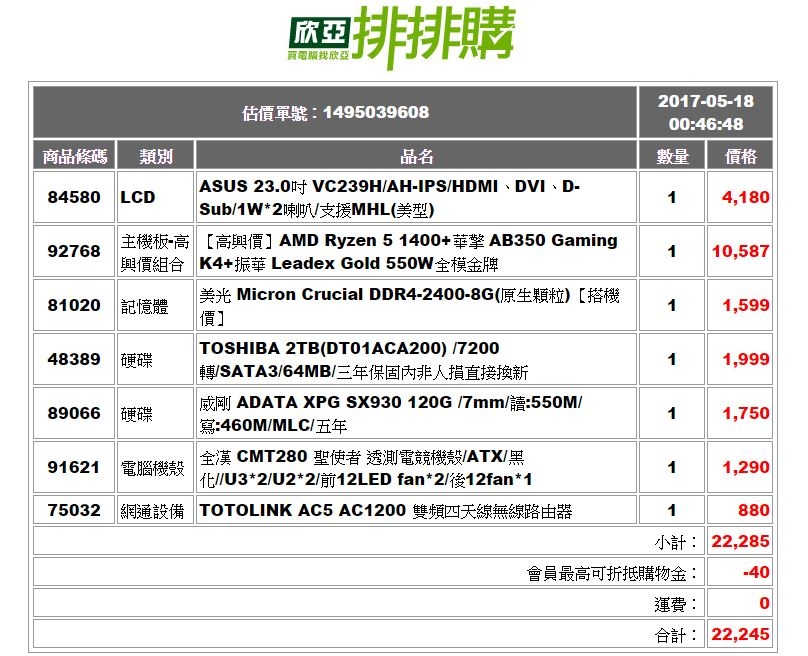Click the price 1,599

click(x=746, y=306)
